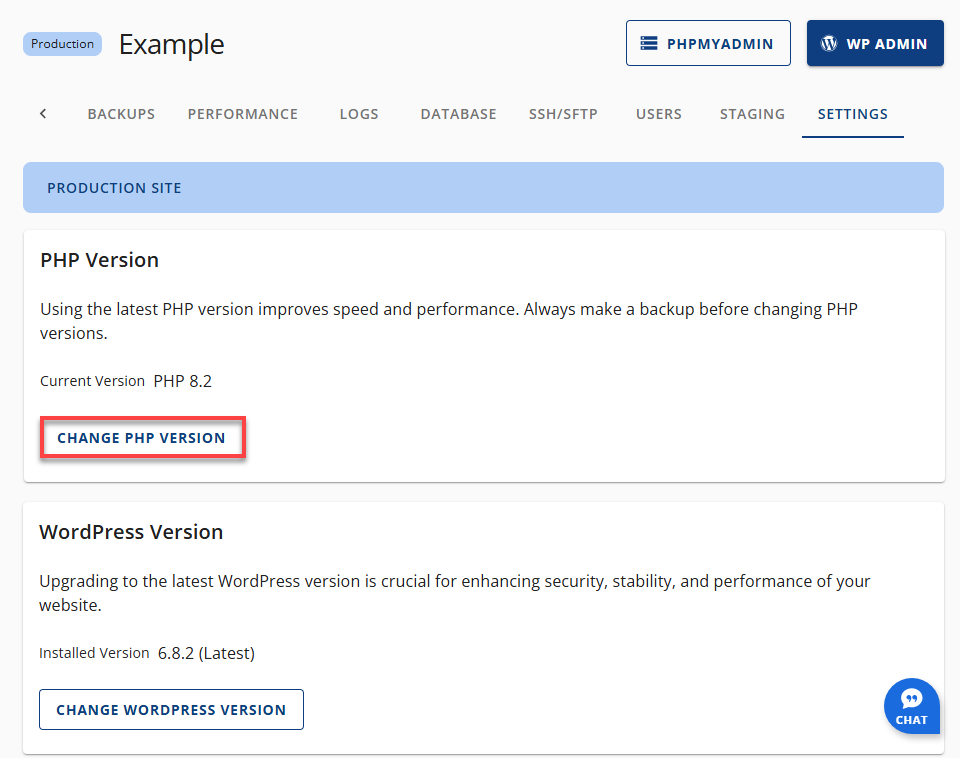960x758 pixels.
Task: Go to the Staging tab
Action: [x=752, y=113]
